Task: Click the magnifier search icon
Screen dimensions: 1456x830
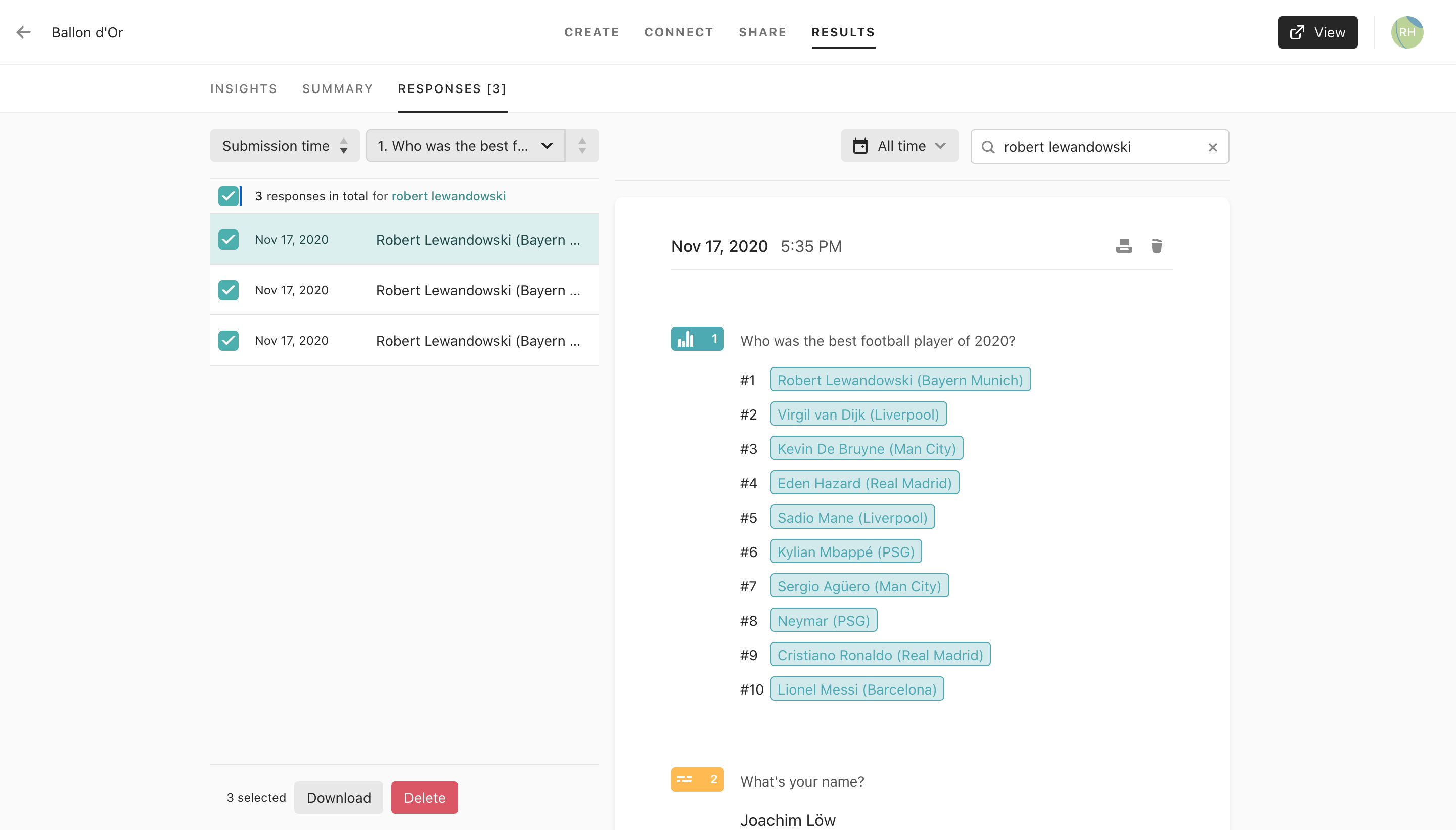Action: point(987,147)
